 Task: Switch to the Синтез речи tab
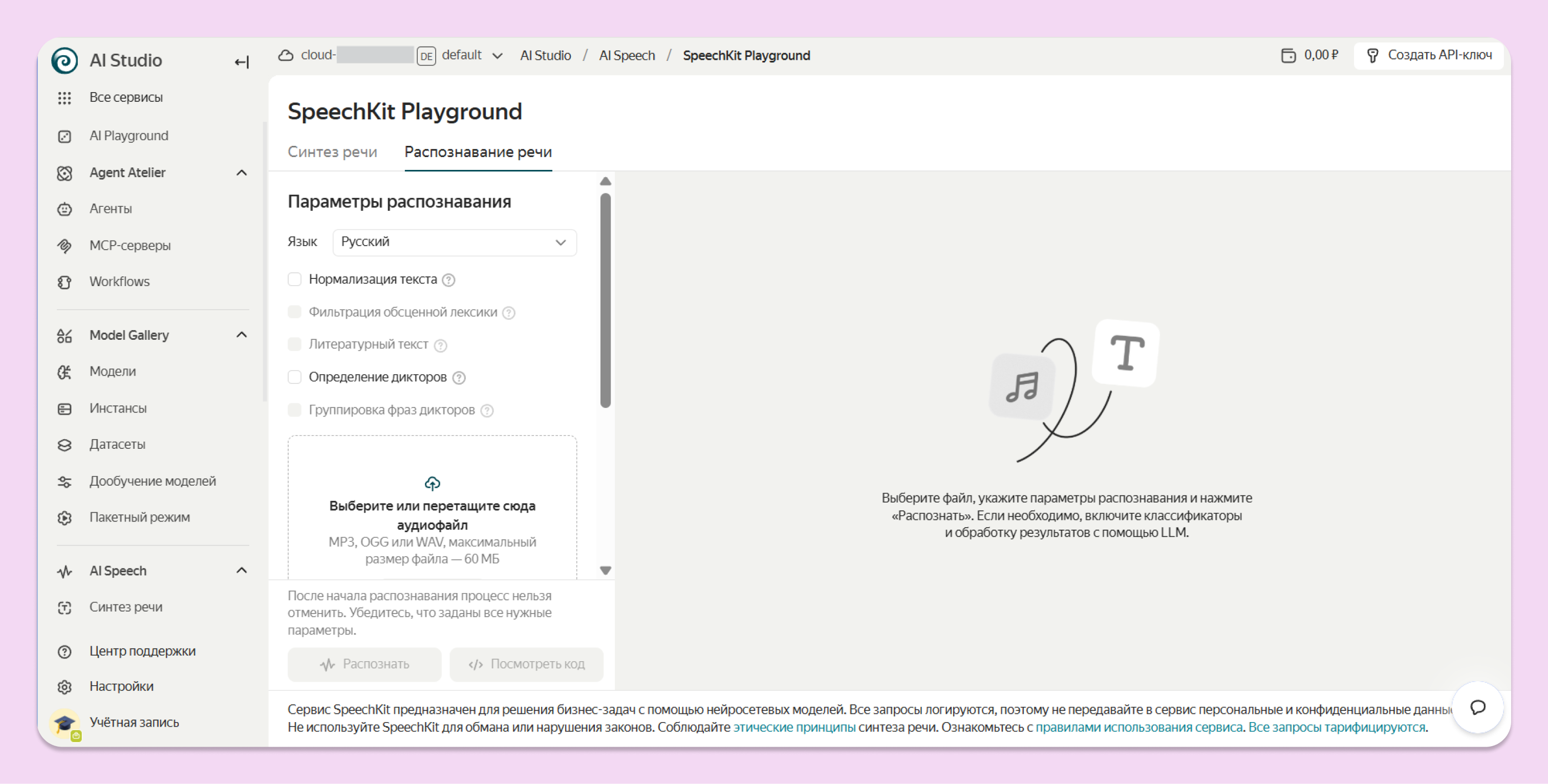(332, 152)
